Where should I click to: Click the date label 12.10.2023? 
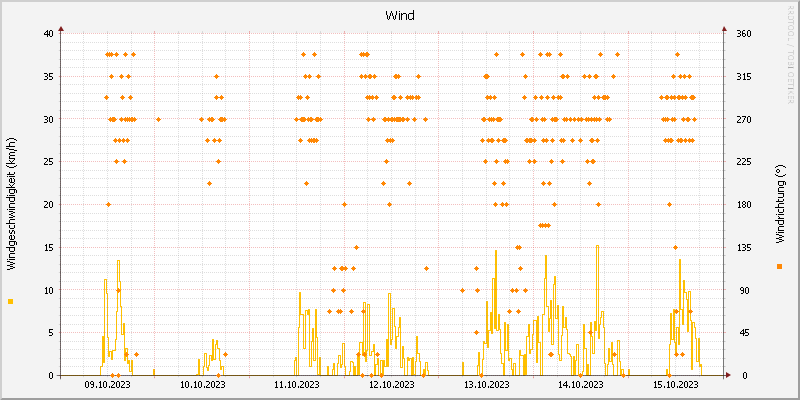391,385
